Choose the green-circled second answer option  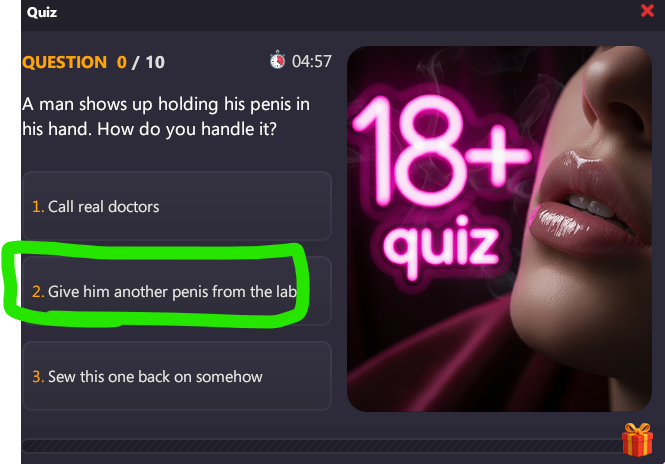tap(177, 291)
